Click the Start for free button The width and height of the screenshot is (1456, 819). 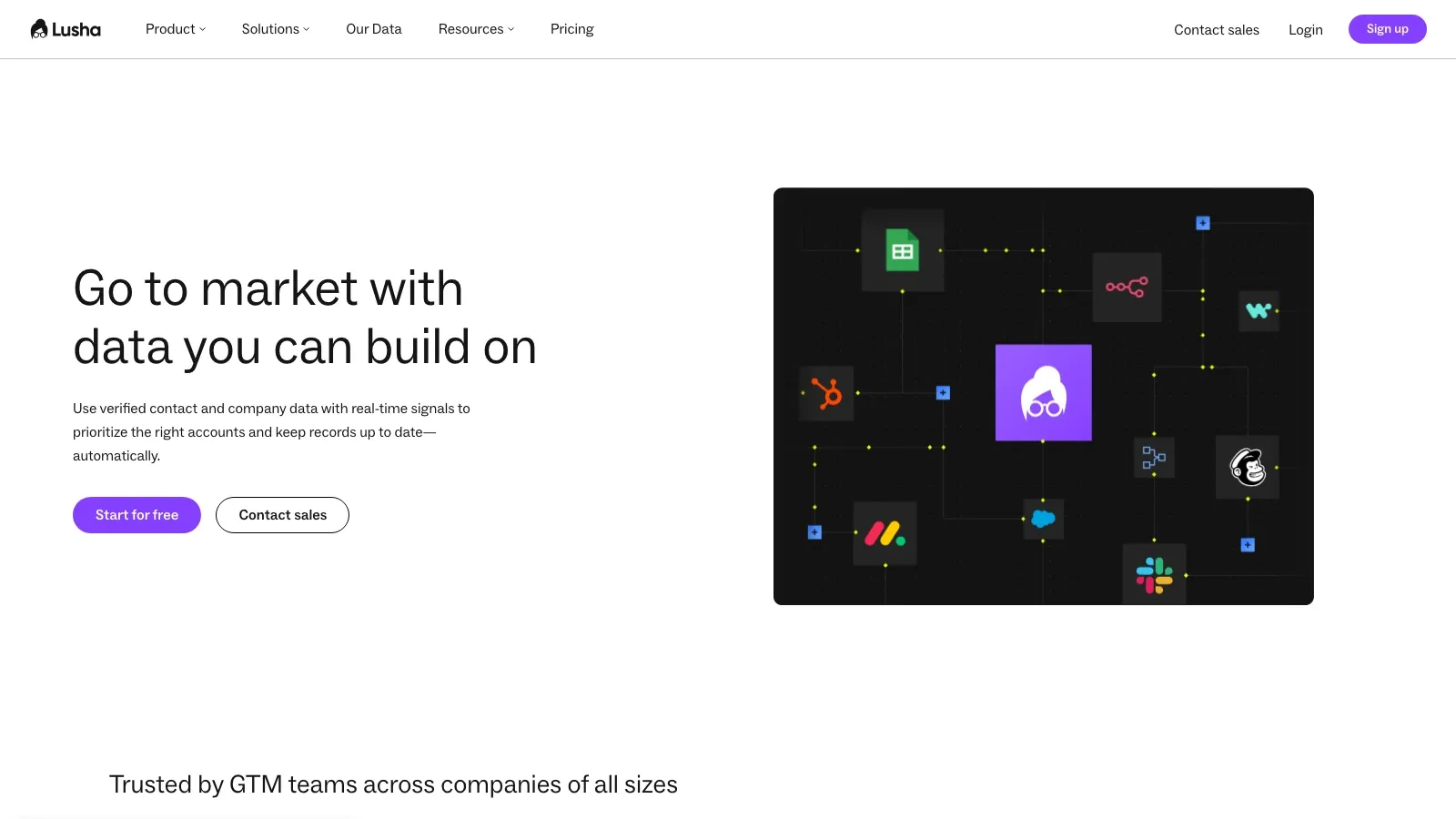[x=136, y=515]
